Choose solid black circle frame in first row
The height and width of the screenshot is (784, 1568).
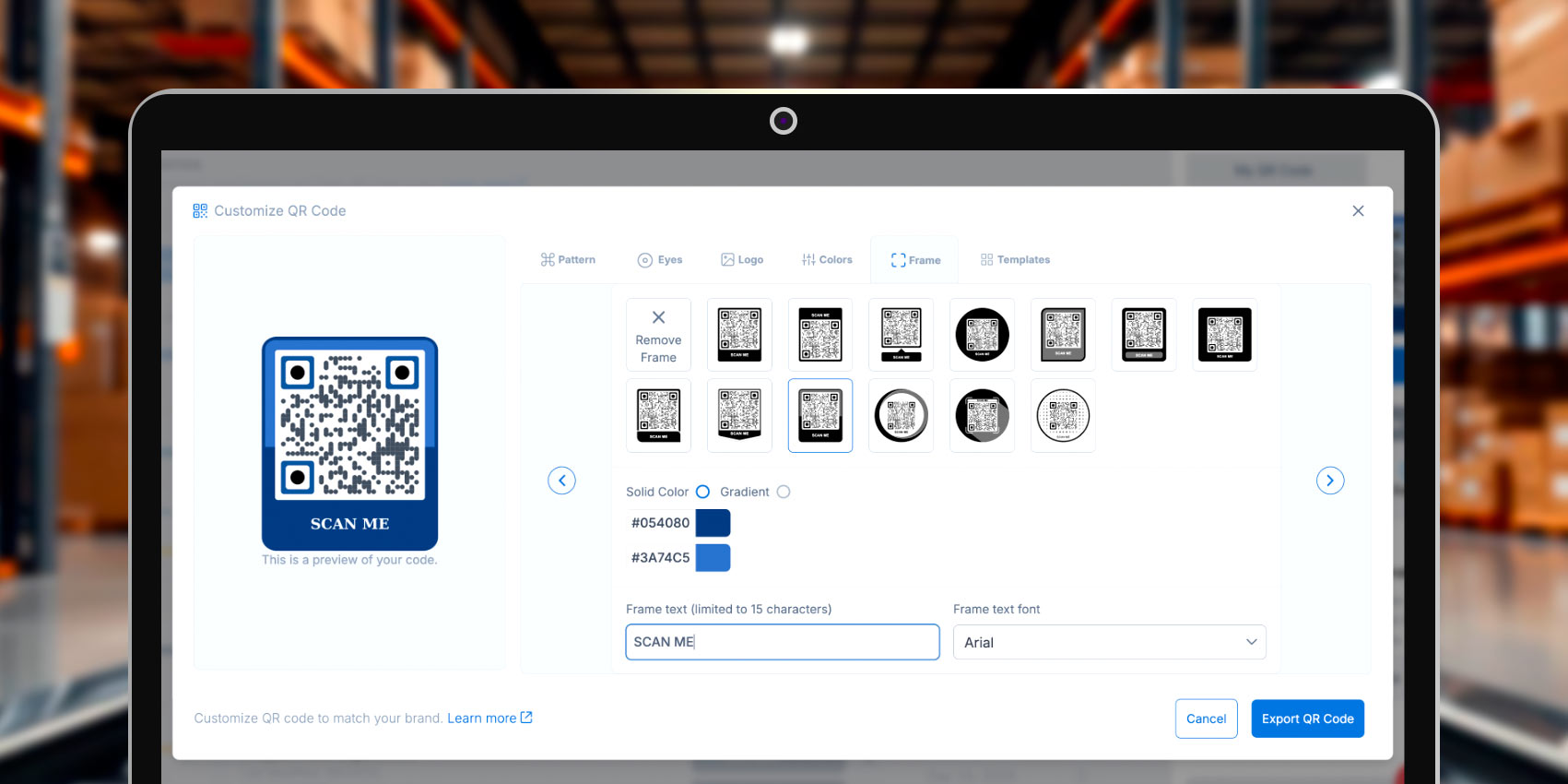(982, 335)
